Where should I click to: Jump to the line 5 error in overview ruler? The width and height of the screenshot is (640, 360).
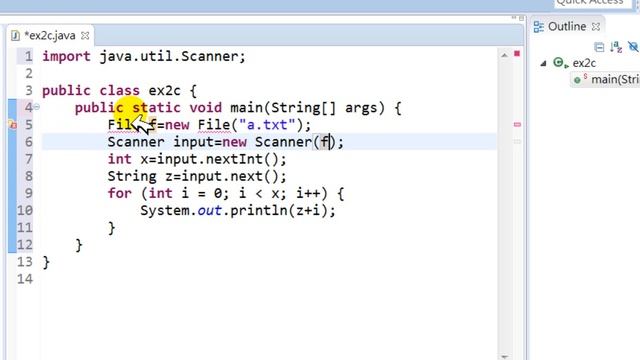point(517,124)
